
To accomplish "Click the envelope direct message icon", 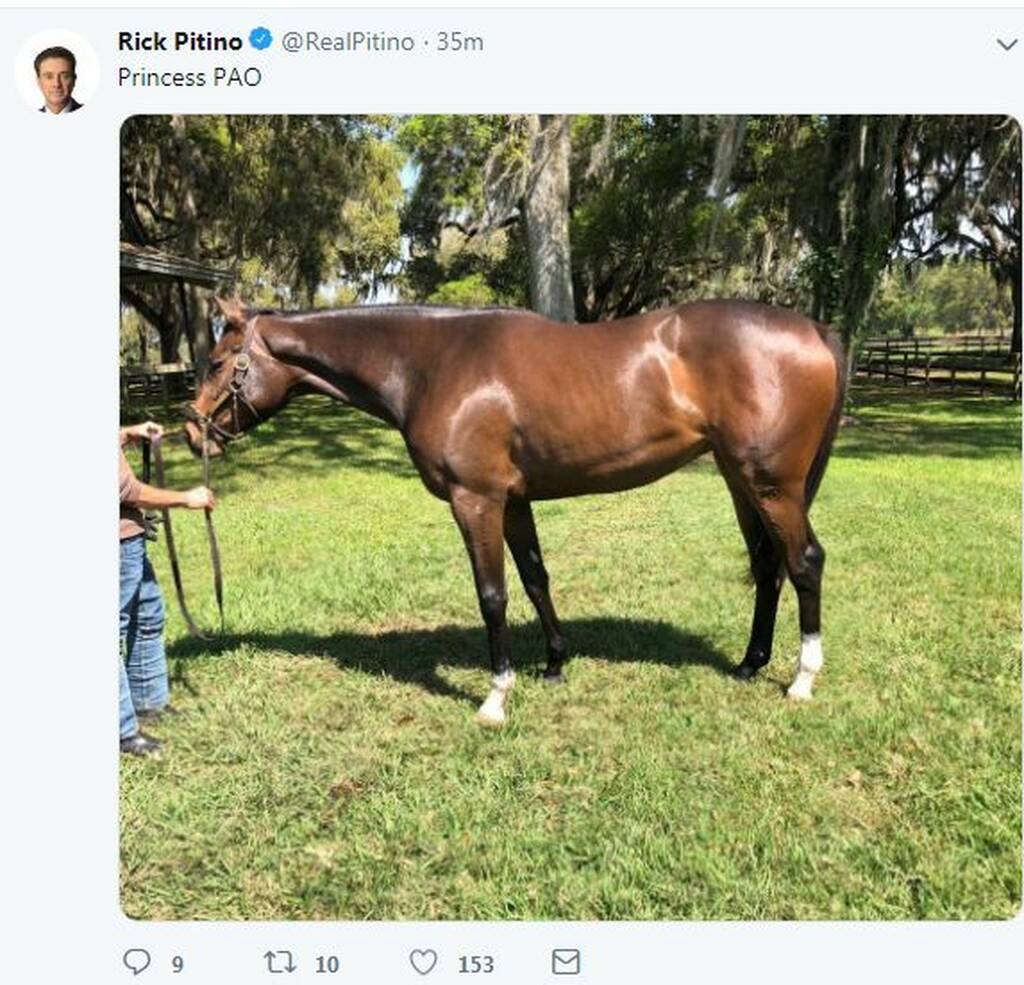I will 566,962.
